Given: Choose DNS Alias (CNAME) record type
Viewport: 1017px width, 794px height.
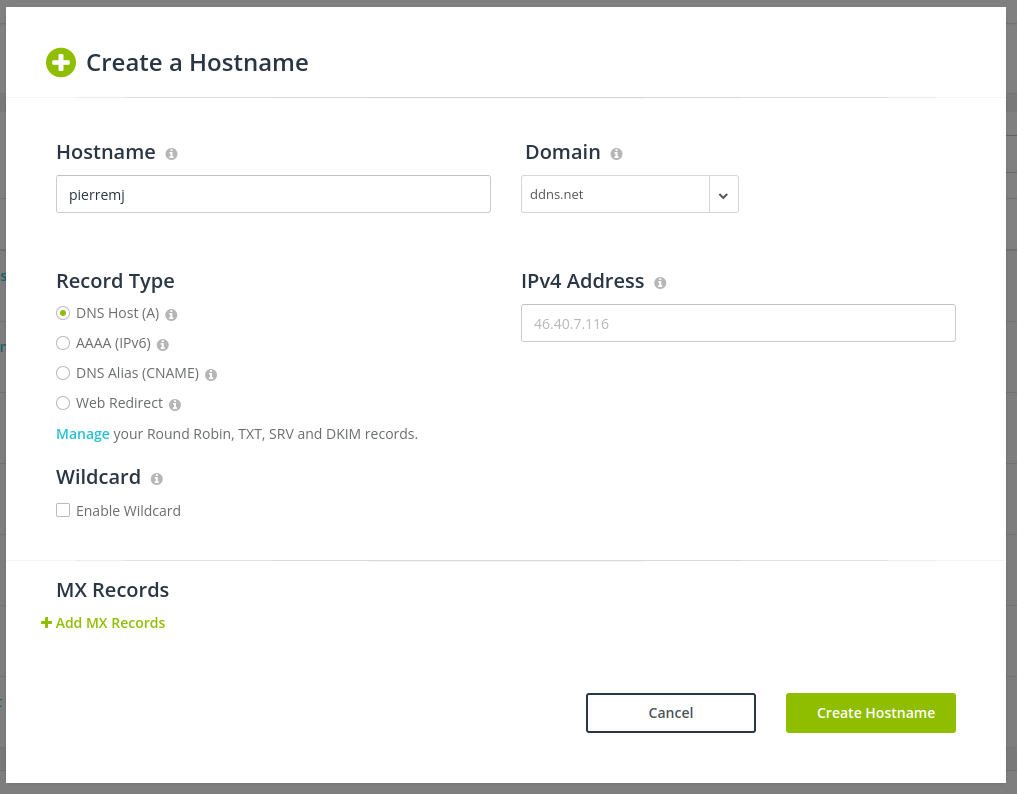Looking at the screenshot, I should (63, 373).
